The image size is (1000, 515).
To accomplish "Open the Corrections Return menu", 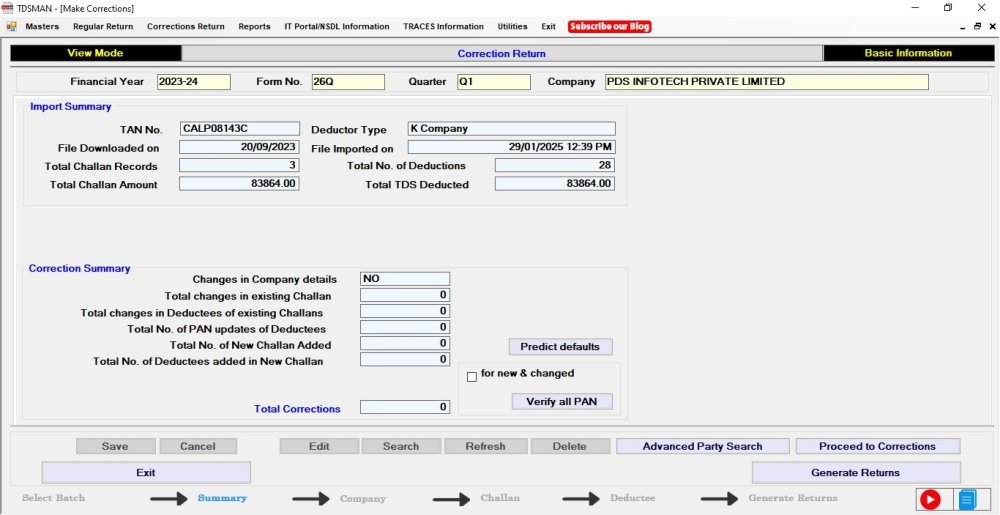I will pos(186,27).
